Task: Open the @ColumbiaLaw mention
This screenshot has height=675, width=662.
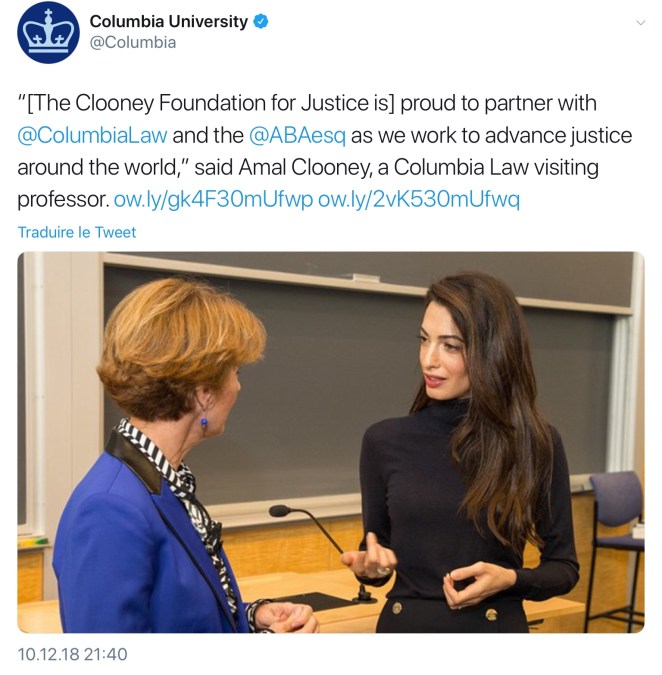Action: tap(92, 135)
